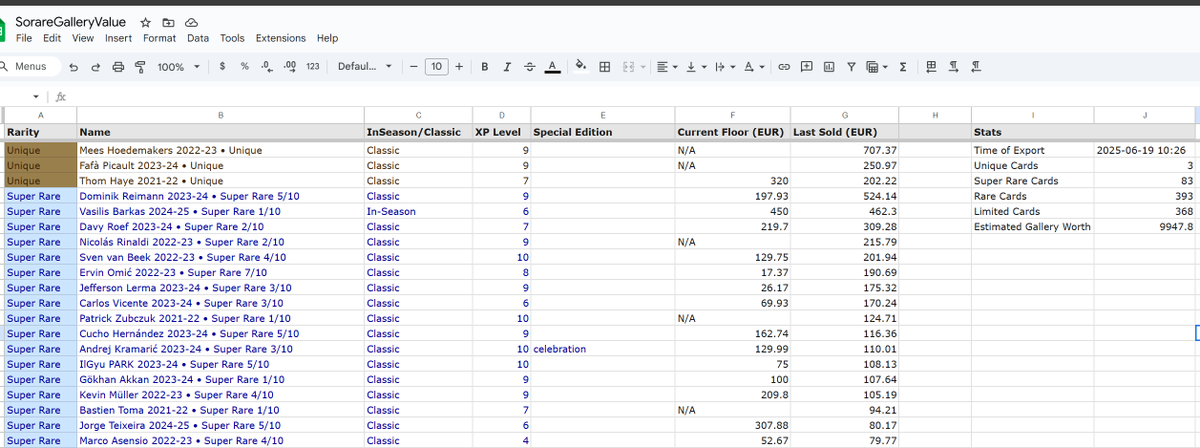Open the Help menu
Screen dimensions: 1200x448
tap(327, 38)
